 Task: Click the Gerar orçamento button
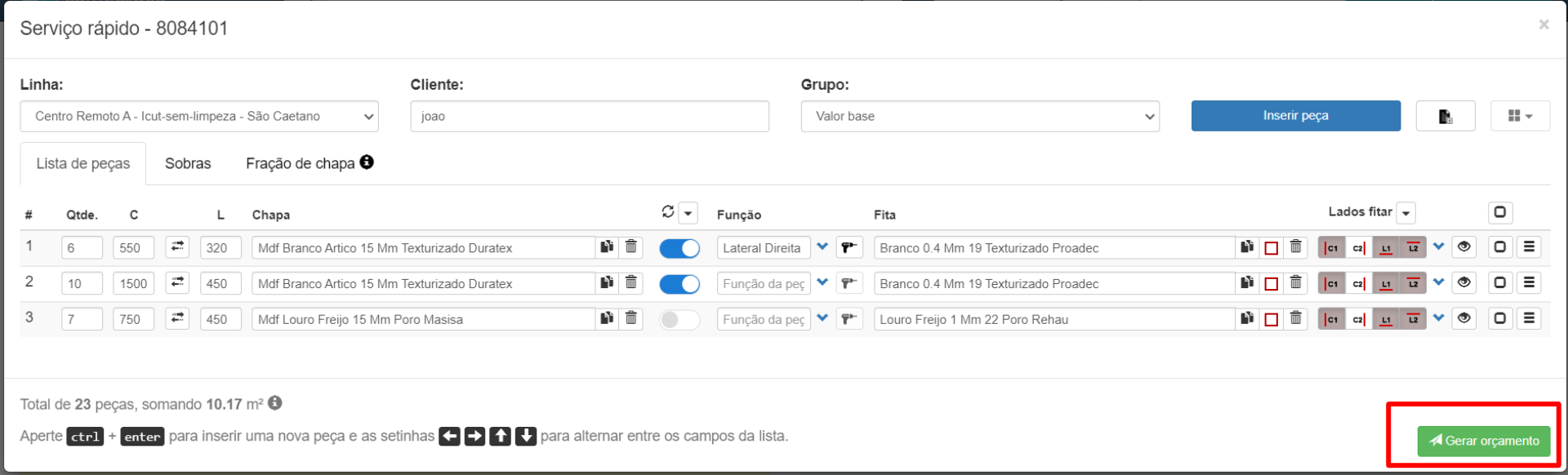pyautogui.click(x=1483, y=441)
